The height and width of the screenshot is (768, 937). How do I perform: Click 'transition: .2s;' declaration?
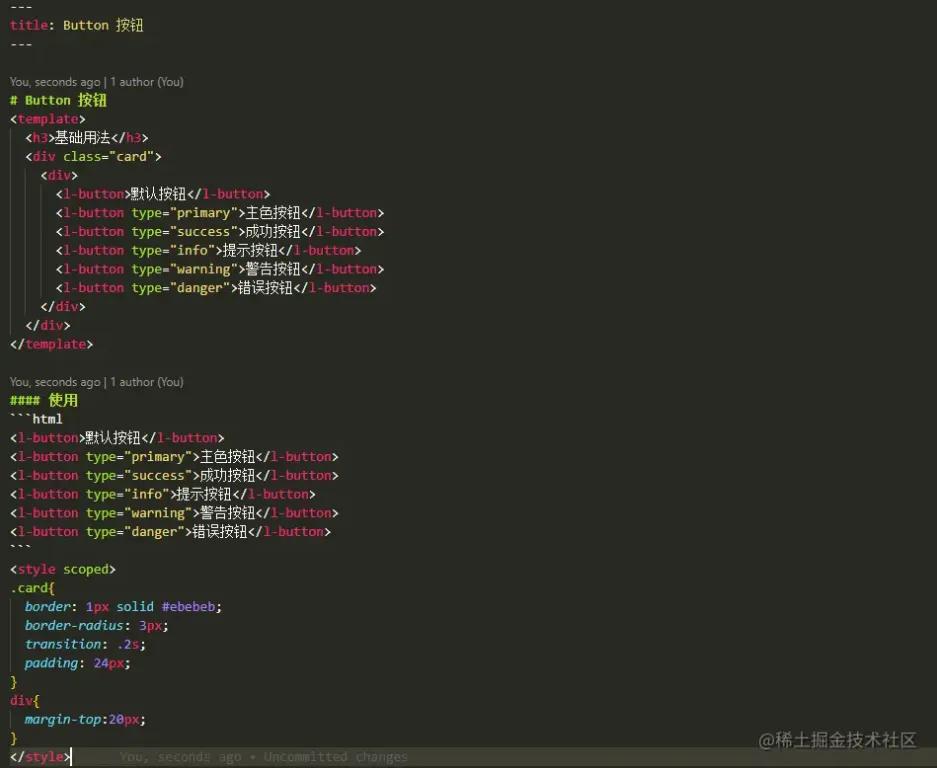click(x=85, y=644)
